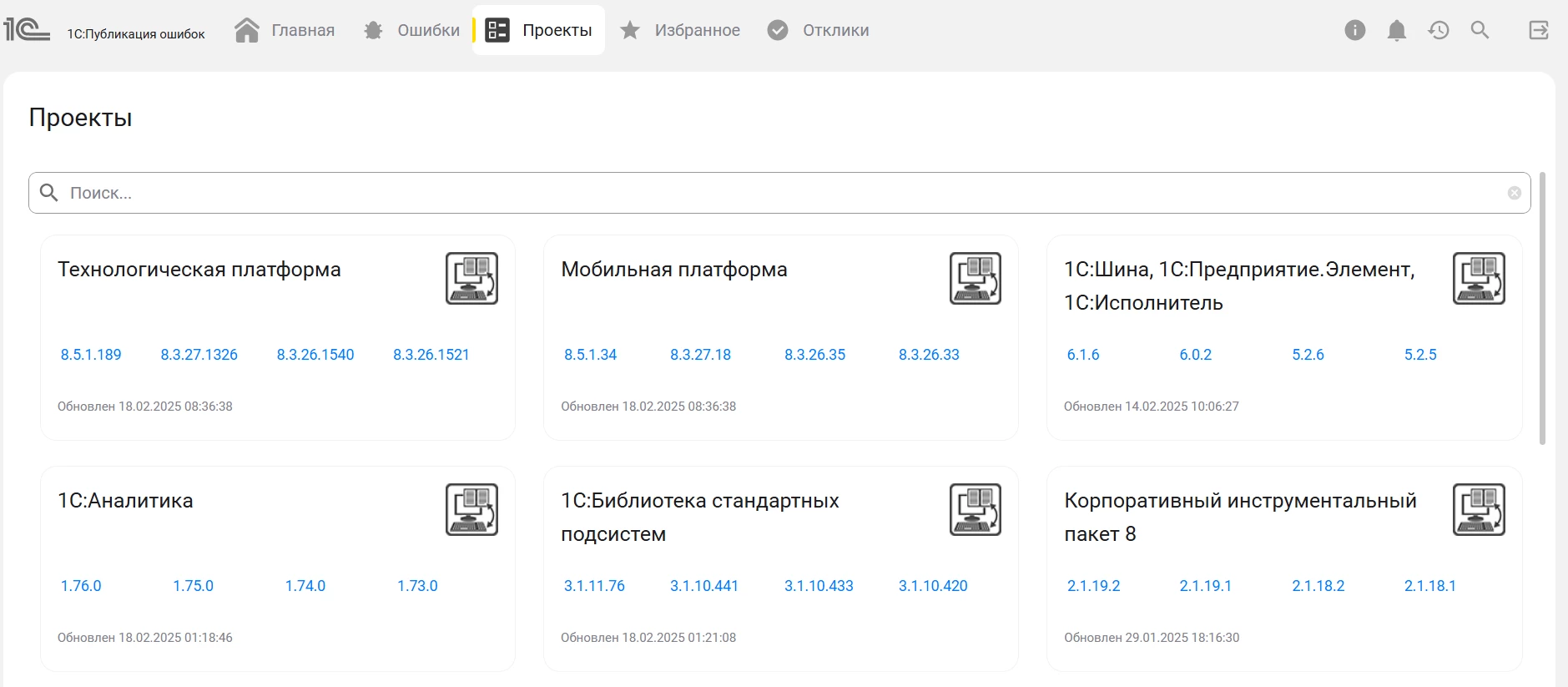Viewport: 1568px width, 687px height.
Task: Open the Избранное tab
Action: 680,31
